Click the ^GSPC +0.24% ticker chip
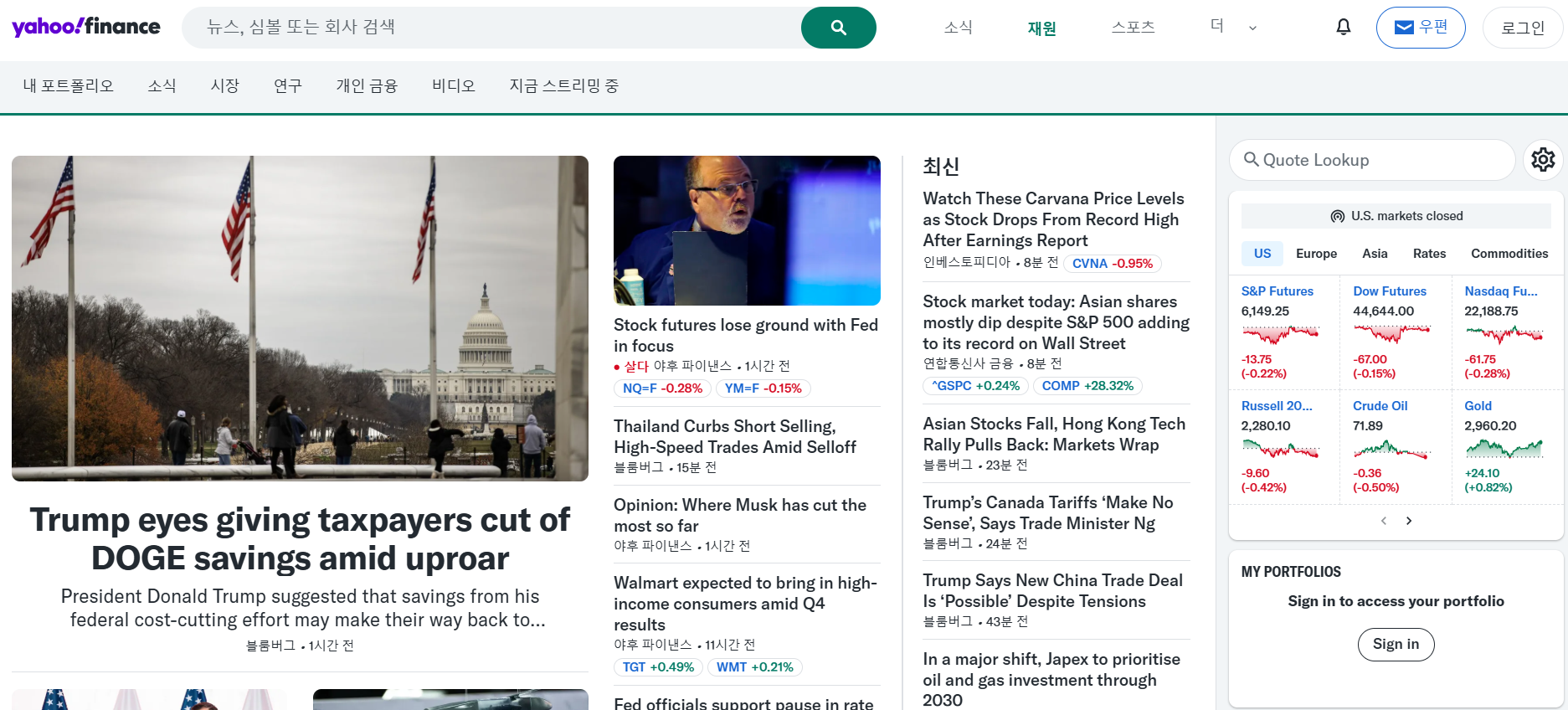The width and height of the screenshot is (1568, 710). click(x=975, y=386)
